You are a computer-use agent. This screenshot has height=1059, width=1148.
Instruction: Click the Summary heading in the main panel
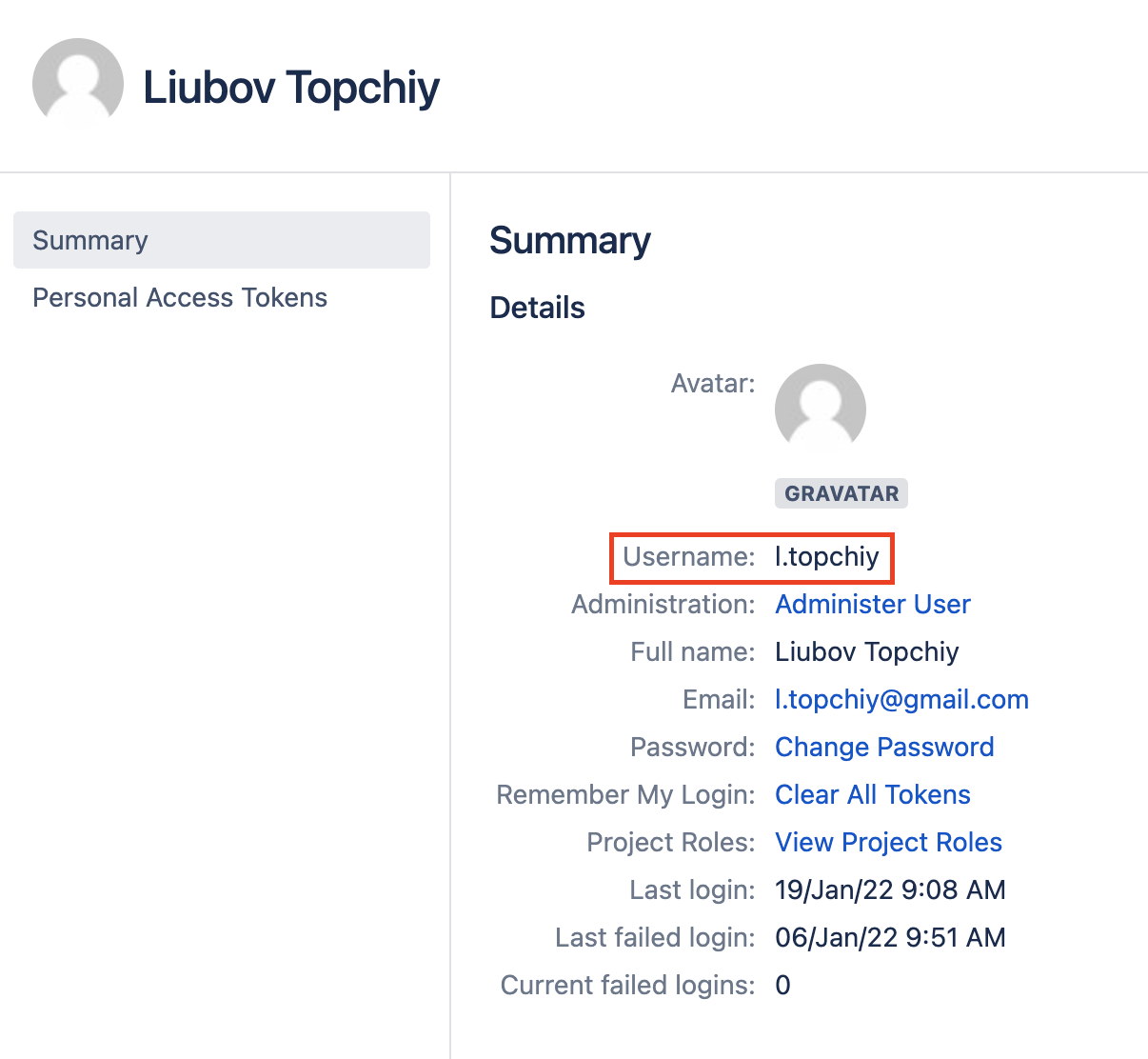570,240
